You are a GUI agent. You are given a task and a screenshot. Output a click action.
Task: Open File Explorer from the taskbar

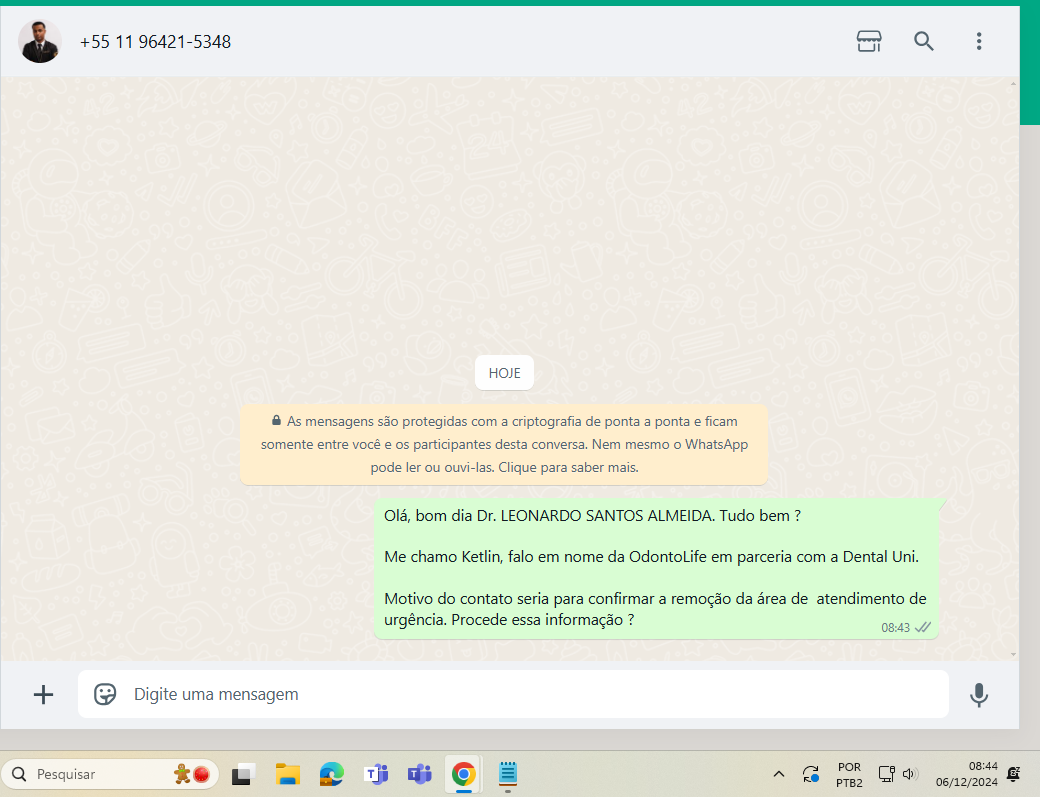(288, 774)
